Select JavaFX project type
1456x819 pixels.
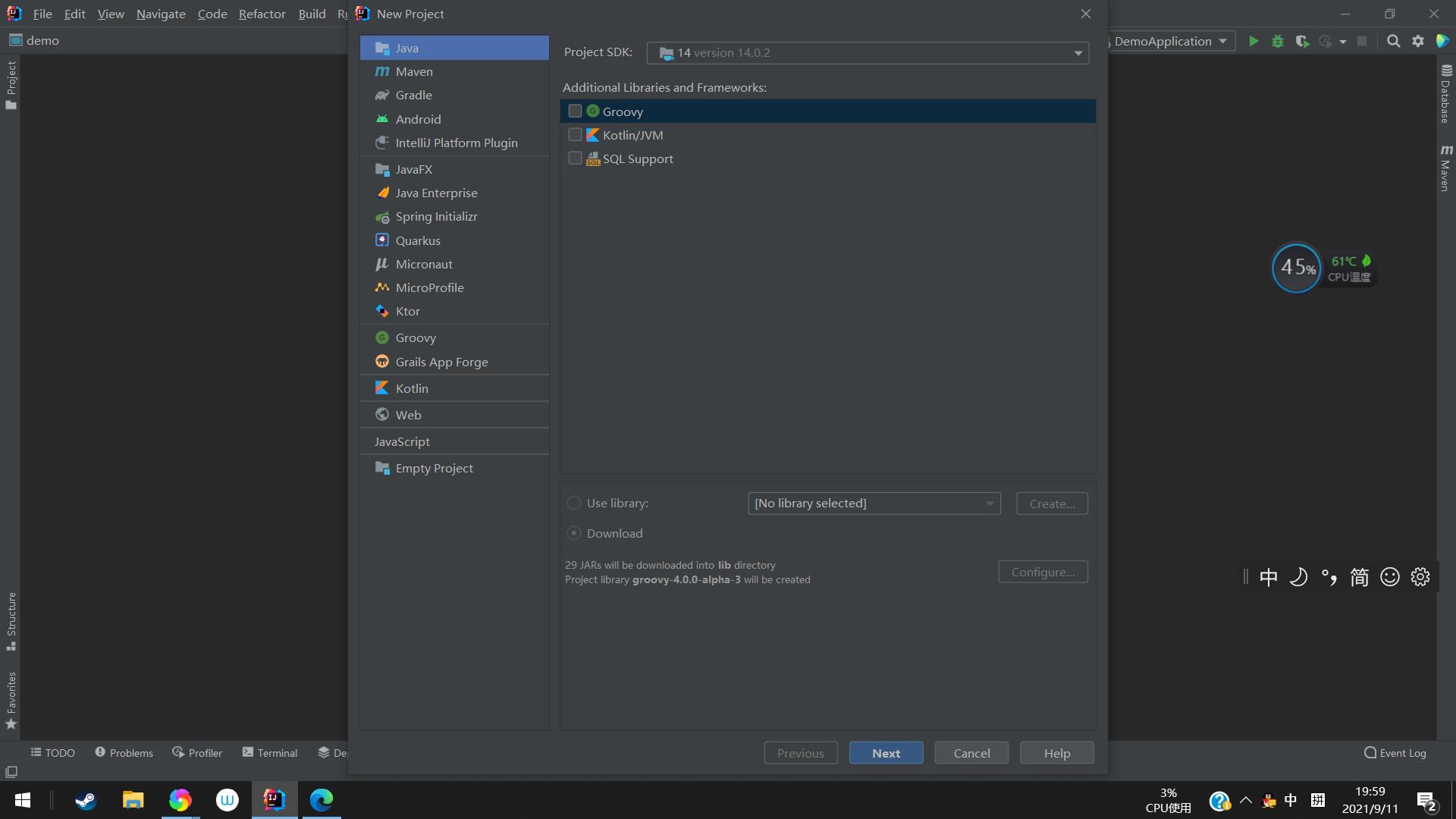(454, 169)
